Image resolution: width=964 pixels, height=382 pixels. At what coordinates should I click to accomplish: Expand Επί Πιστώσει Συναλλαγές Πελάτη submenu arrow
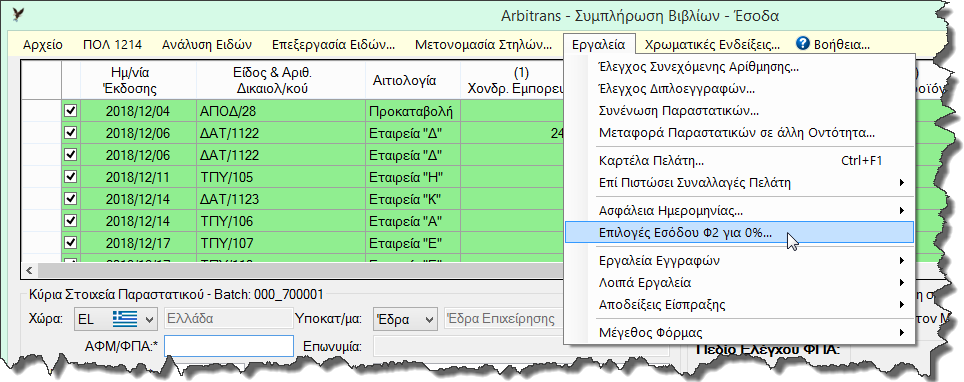coord(902,182)
